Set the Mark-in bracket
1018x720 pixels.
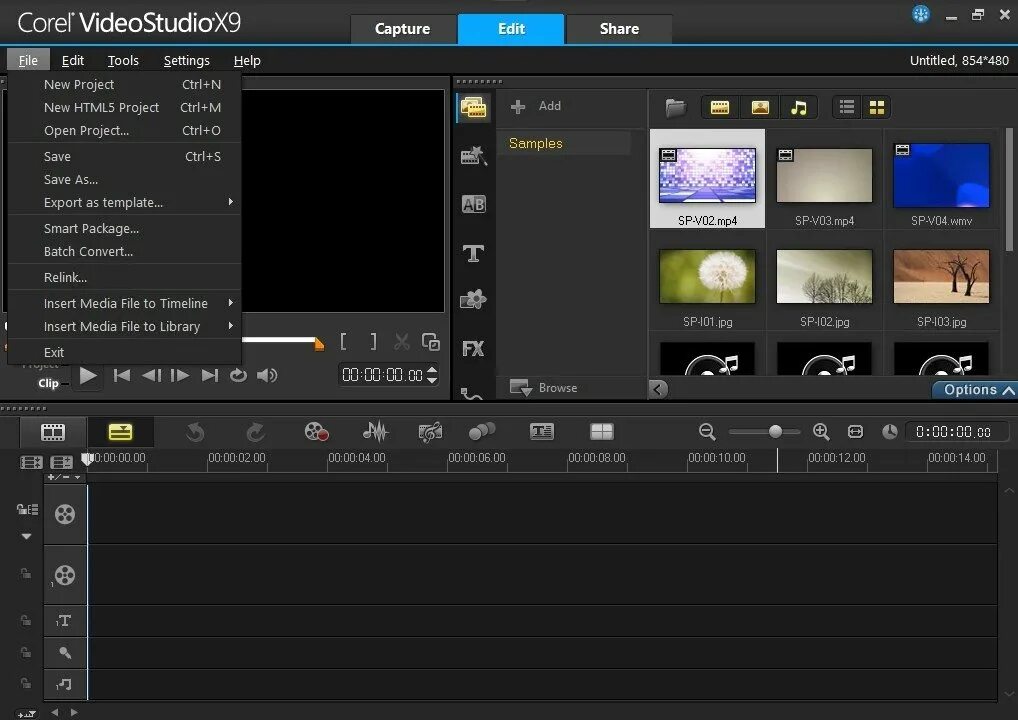point(343,341)
